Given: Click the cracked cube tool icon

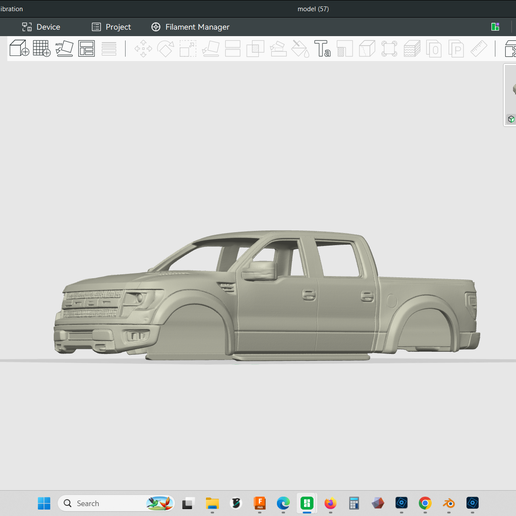Looking at the screenshot, I should (367, 49).
